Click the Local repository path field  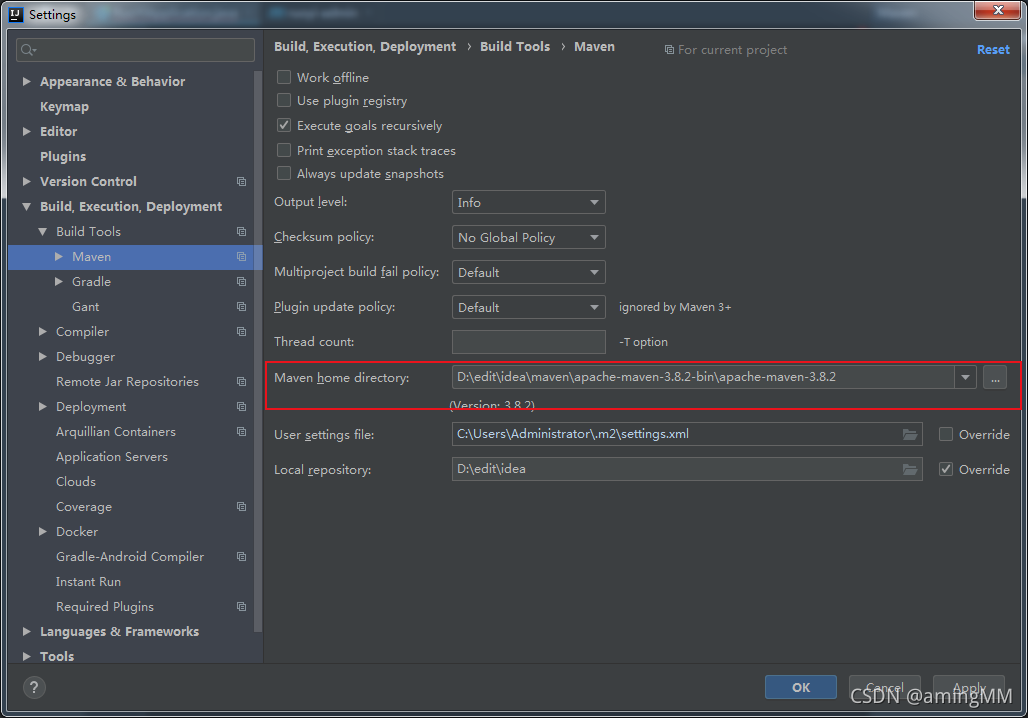[687, 469]
